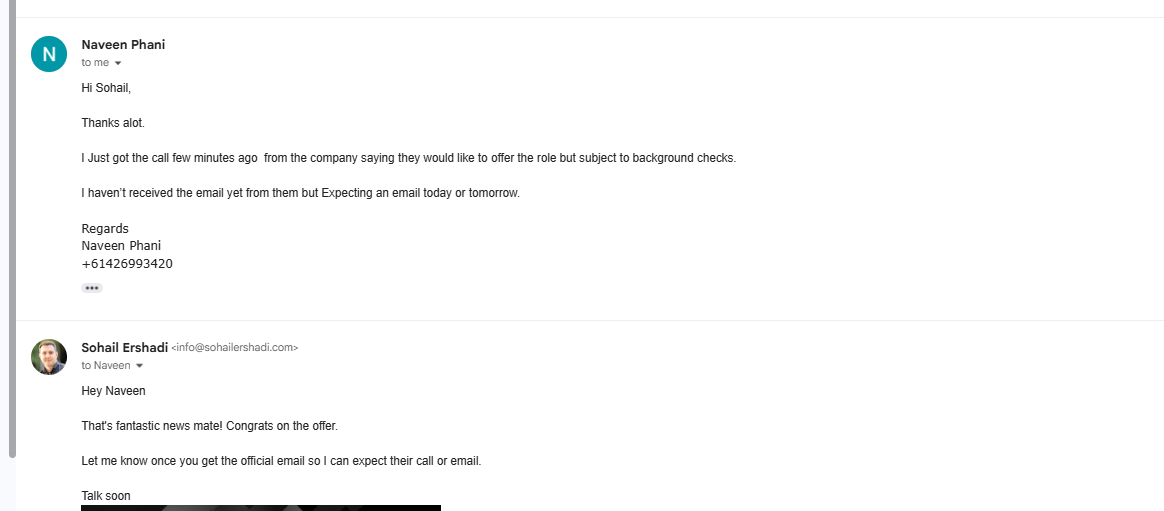Click the "Congrats on the offer" sentence
This screenshot has width=1164, height=511.
282,426
